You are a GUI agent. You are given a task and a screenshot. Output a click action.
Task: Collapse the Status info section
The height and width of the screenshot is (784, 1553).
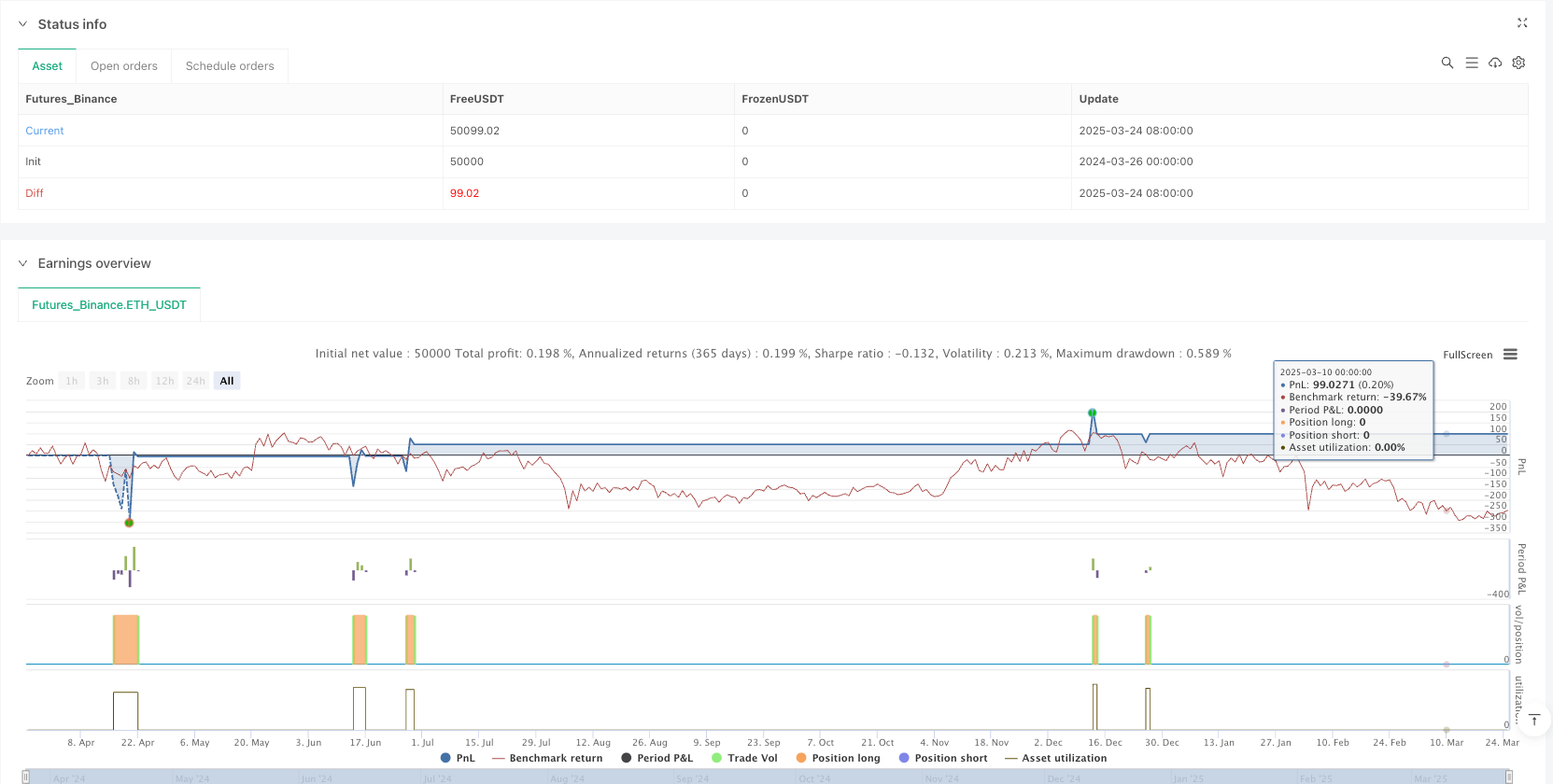click(x=23, y=24)
